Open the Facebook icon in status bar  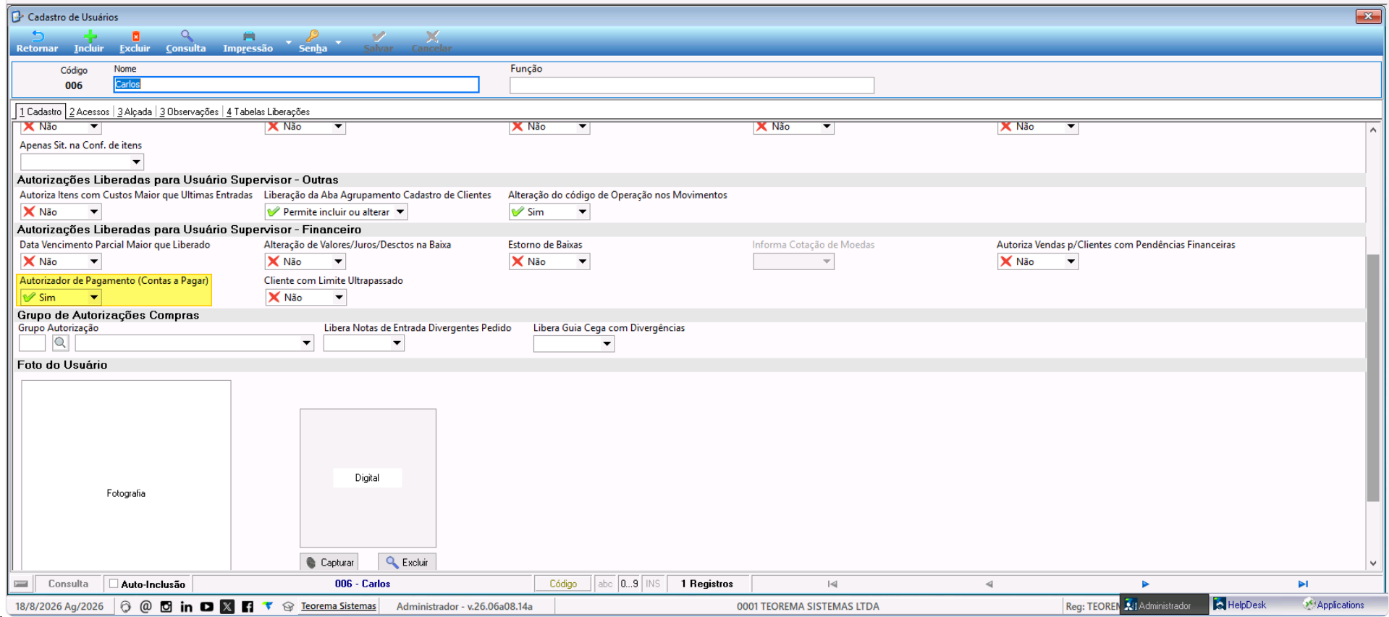(x=247, y=606)
